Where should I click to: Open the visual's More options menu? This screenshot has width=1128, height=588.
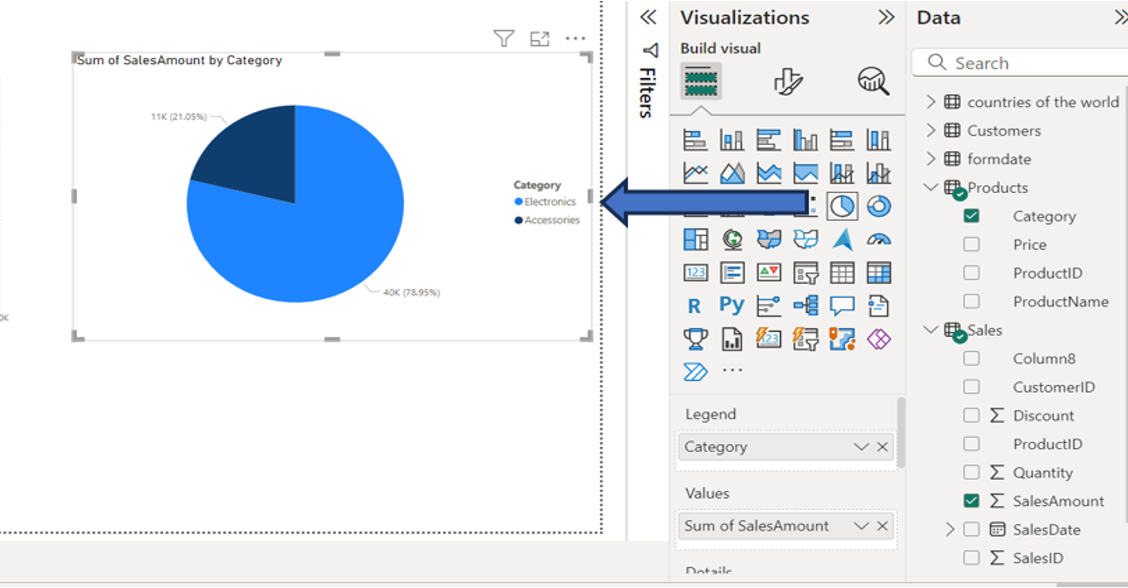(575, 37)
